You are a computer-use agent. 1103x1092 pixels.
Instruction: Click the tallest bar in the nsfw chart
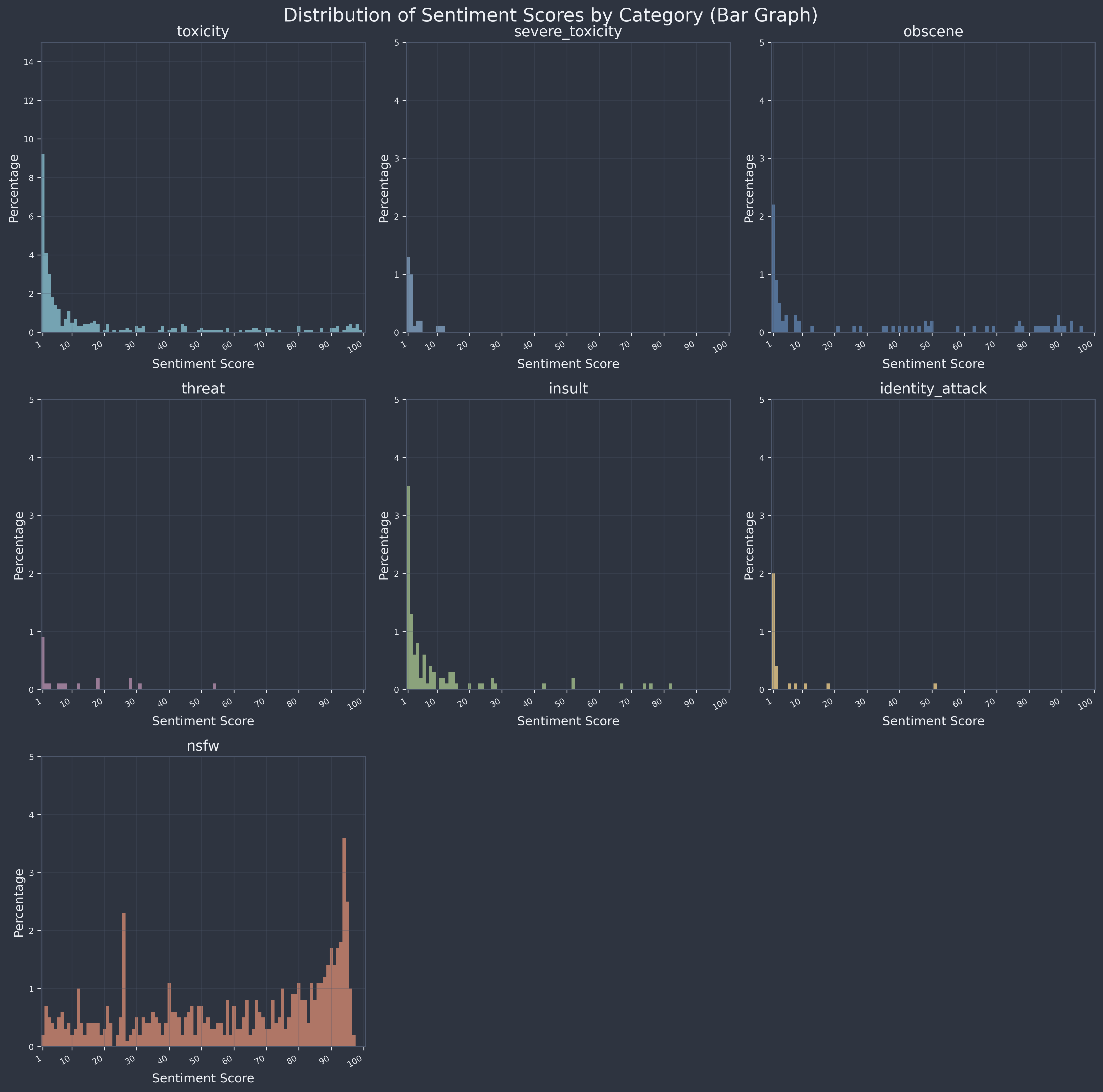click(x=344, y=943)
